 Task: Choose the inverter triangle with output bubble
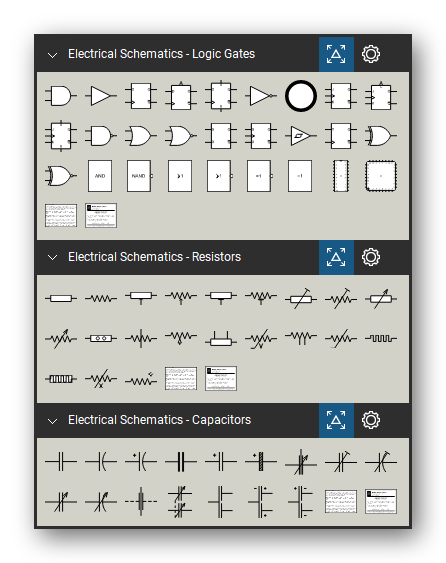tap(261, 96)
